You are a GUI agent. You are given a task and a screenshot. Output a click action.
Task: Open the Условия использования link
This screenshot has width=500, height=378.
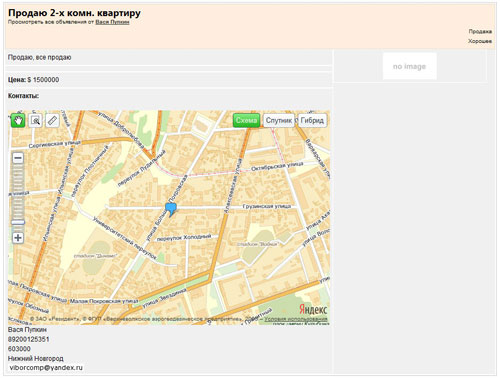coord(296,319)
